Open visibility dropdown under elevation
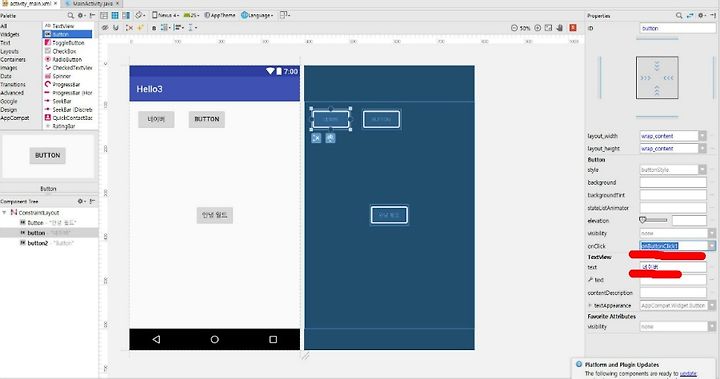Image resolution: width=720 pixels, height=379 pixels. pyautogui.click(x=712, y=233)
